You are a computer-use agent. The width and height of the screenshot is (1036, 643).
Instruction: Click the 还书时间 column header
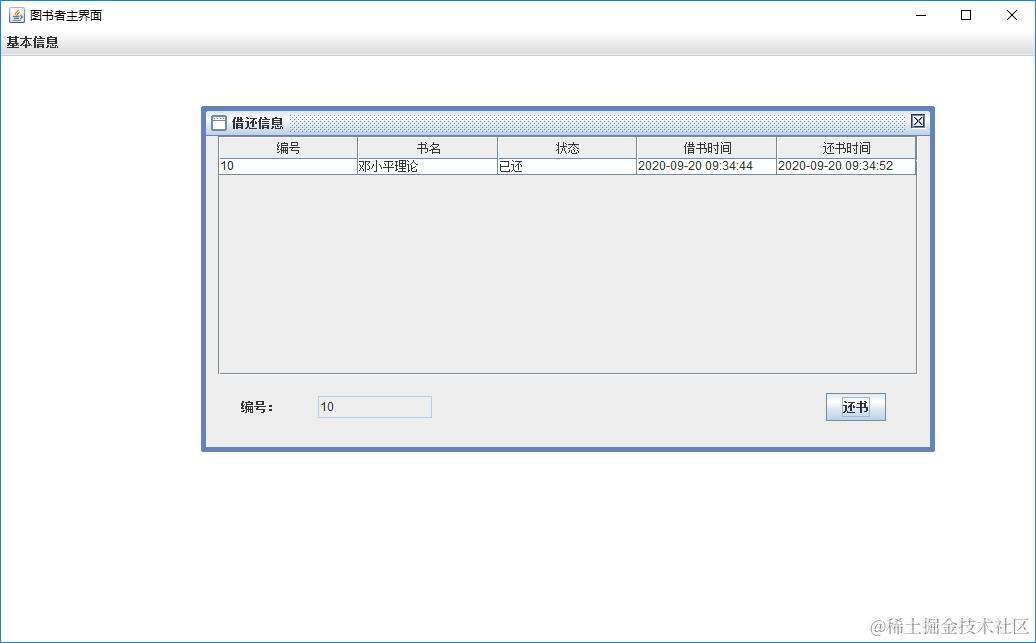tap(845, 146)
